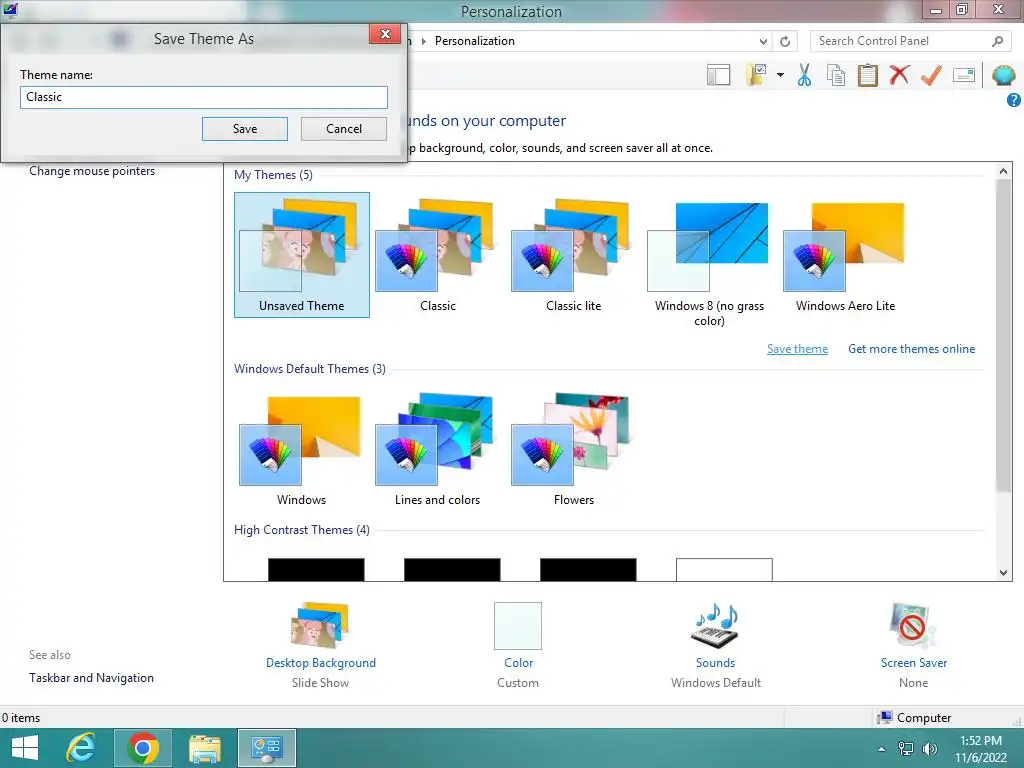This screenshot has width=1024, height=768.
Task: Select Windows 8 (no grass color) theme
Action: pyautogui.click(x=709, y=263)
